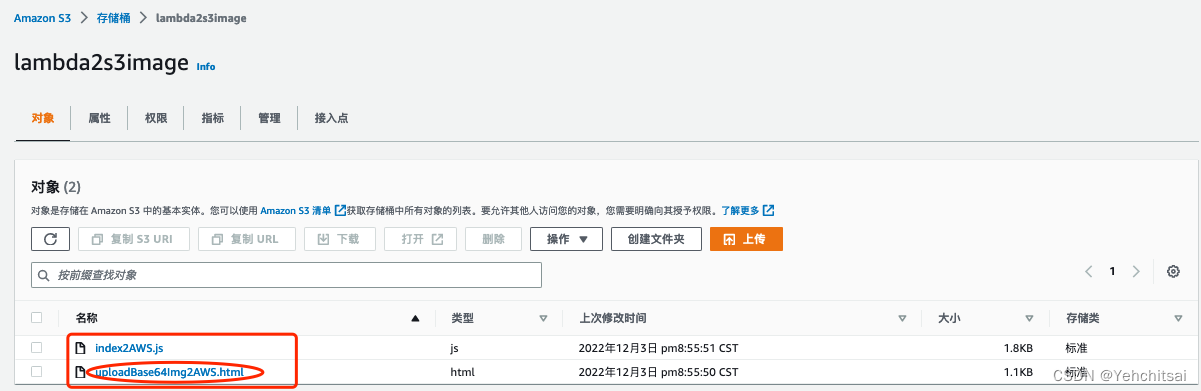Open the 类型 column filter arrow
Image resolution: width=1201 pixels, height=391 pixels.
543,318
